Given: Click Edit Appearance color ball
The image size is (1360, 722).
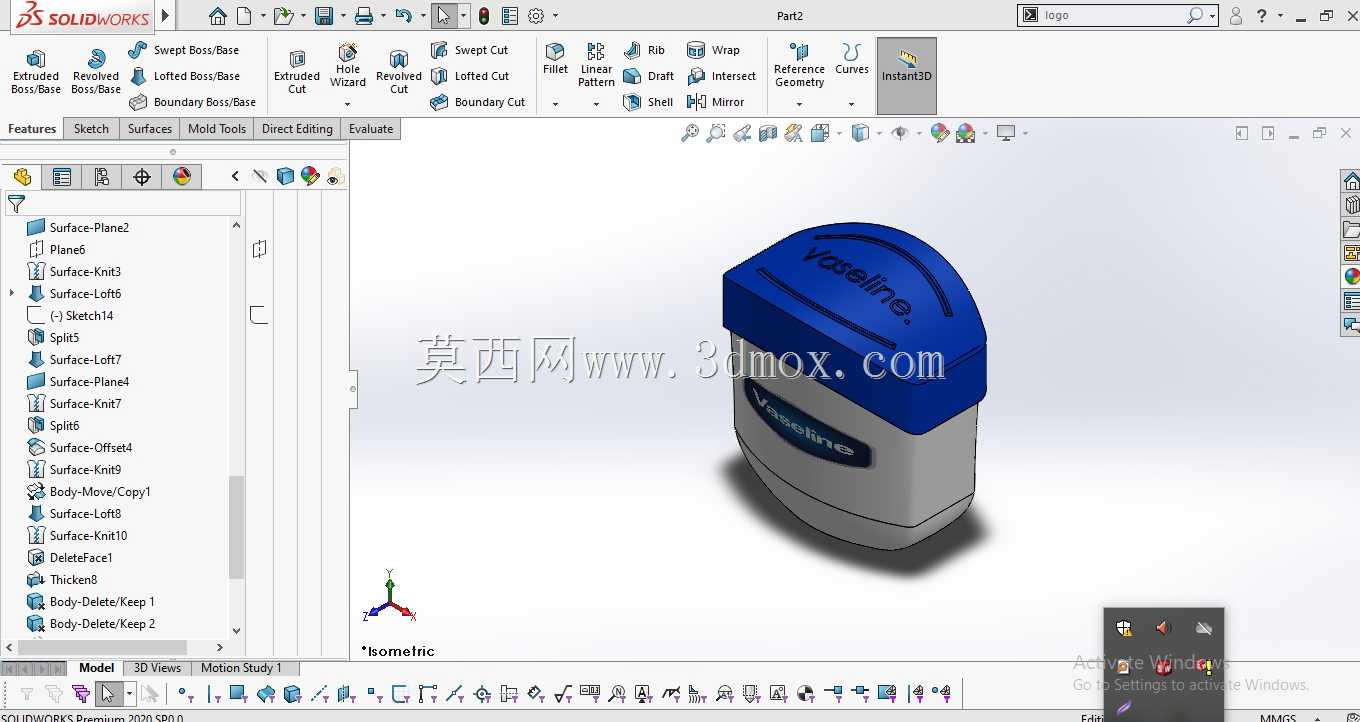Looking at the screenshot, I should [x=939, y=133].
